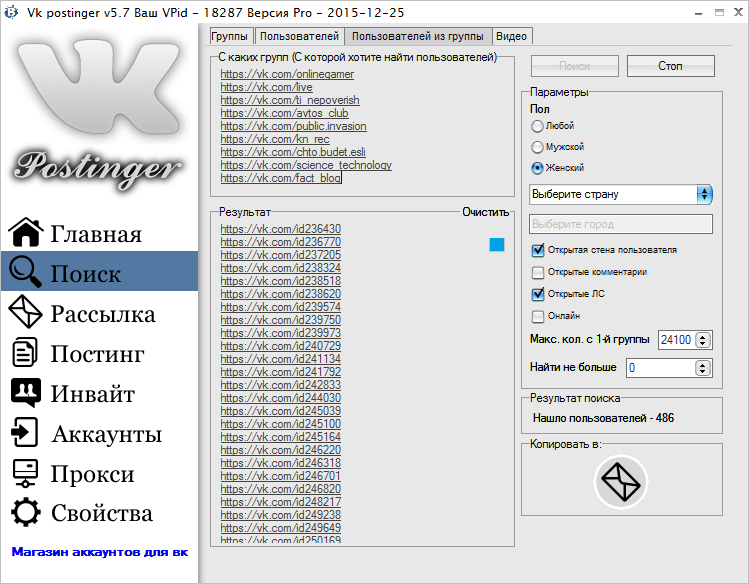Click result https://vk.com/id236430
The image size is (749, 584).
(x=281, y=229)
